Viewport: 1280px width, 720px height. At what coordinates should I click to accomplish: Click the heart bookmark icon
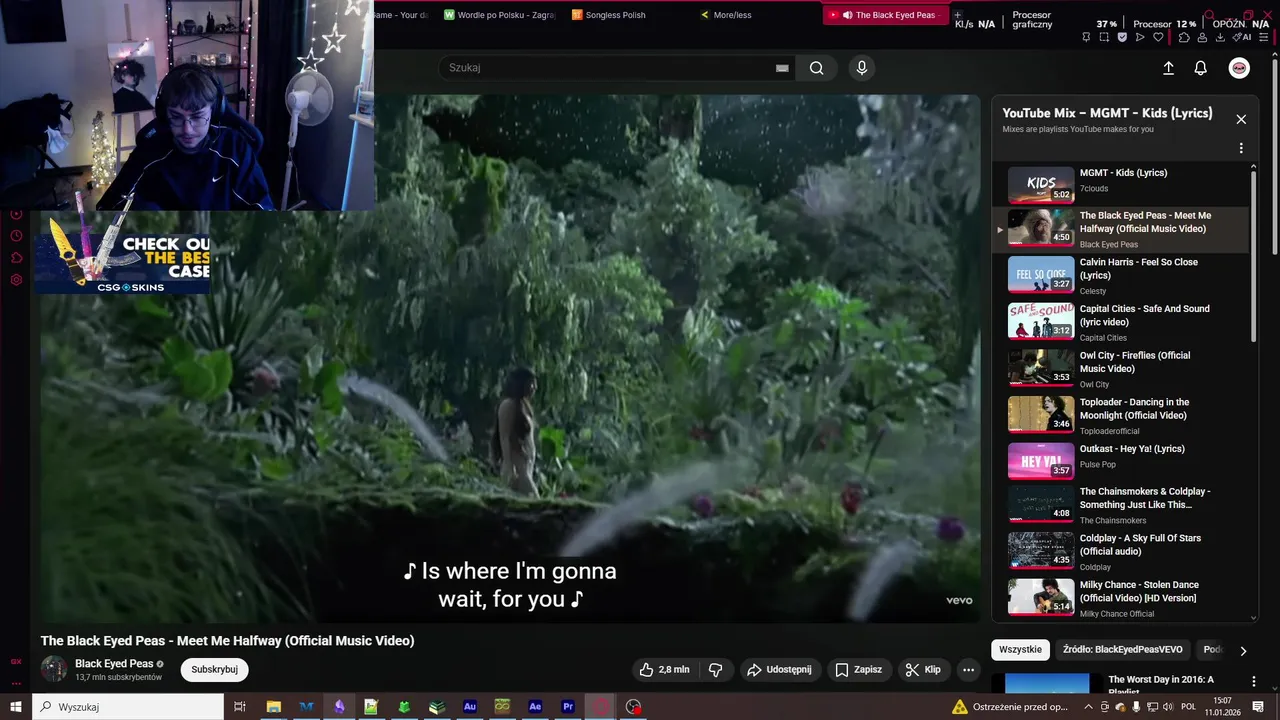[x=1158, y=37]
